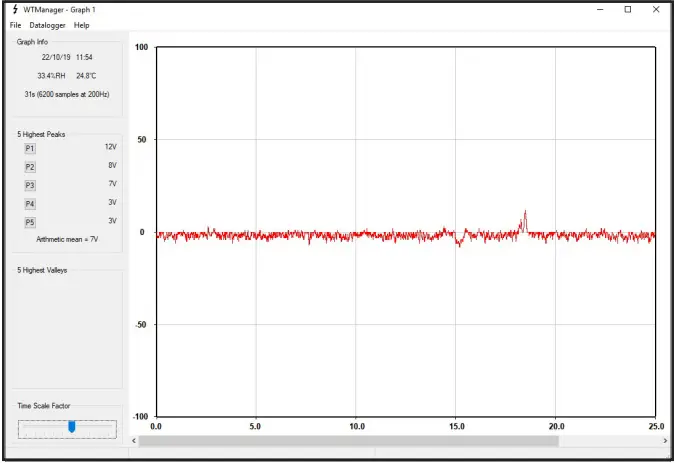Click the -50 y-axis label
The height and width of the screenshot is (463, 675).
pyautogui.click(x=141, y=324)
